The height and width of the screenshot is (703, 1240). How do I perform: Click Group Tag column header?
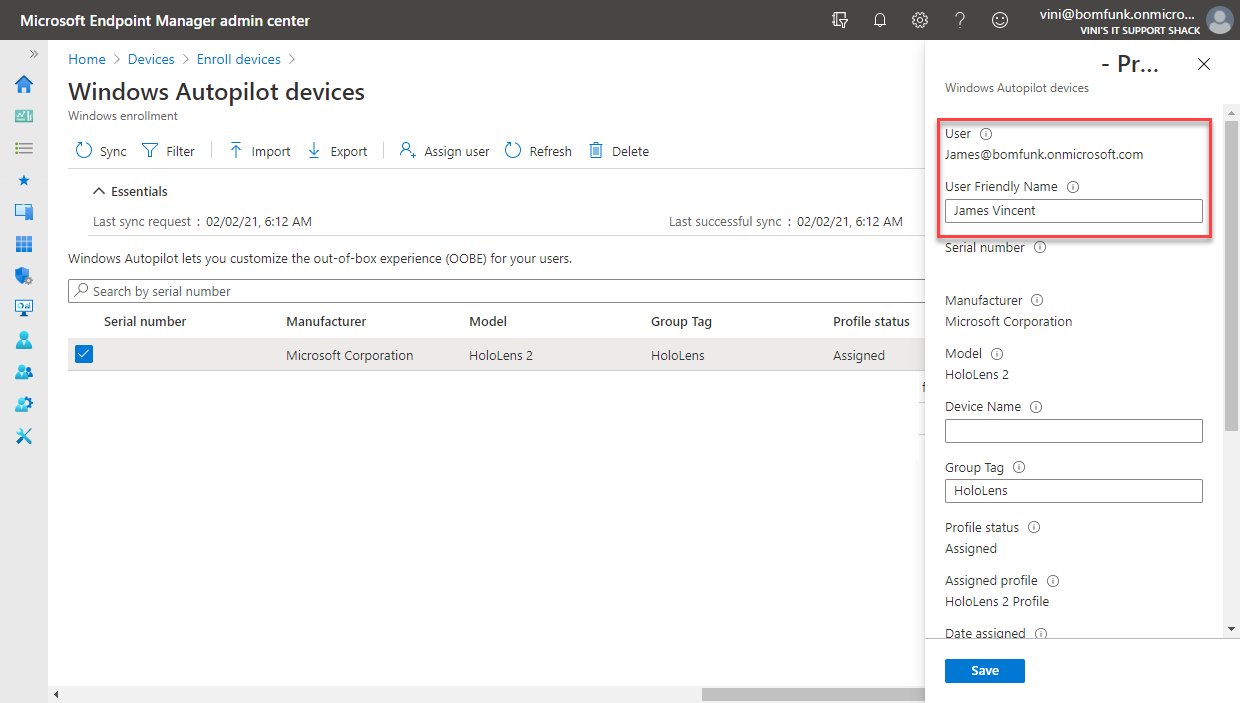[681, 322]
